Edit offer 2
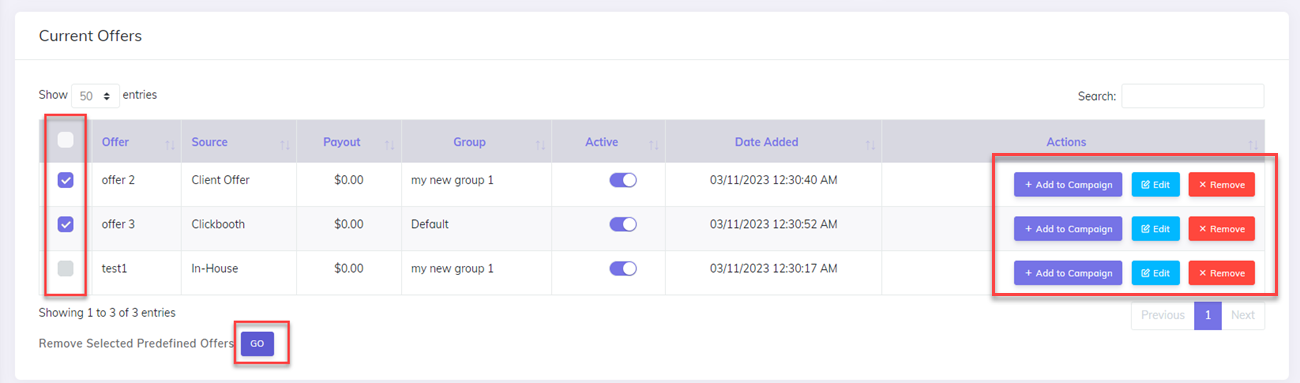 coord(1155,185)
